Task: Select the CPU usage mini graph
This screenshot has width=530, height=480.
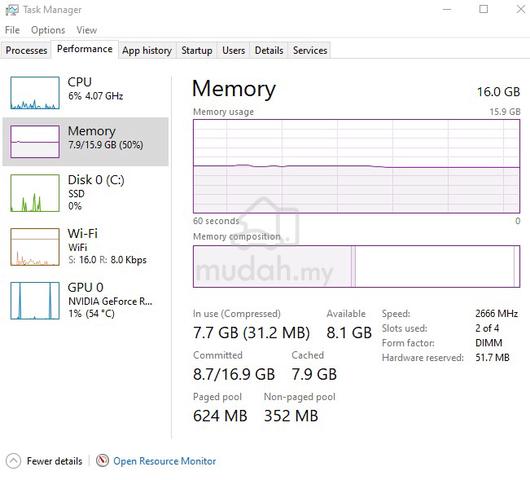Action: [35, 93]
